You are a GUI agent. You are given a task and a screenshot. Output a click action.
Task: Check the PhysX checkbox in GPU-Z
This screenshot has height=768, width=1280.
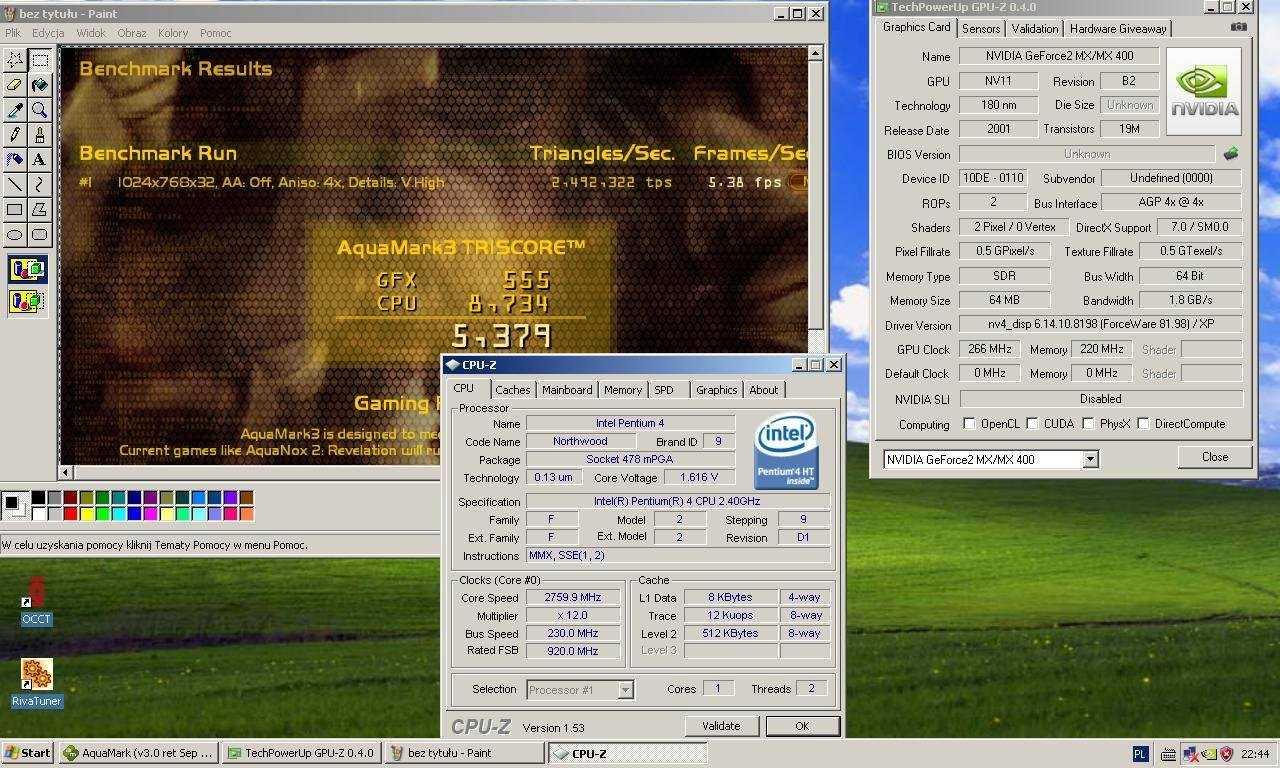1088,424
